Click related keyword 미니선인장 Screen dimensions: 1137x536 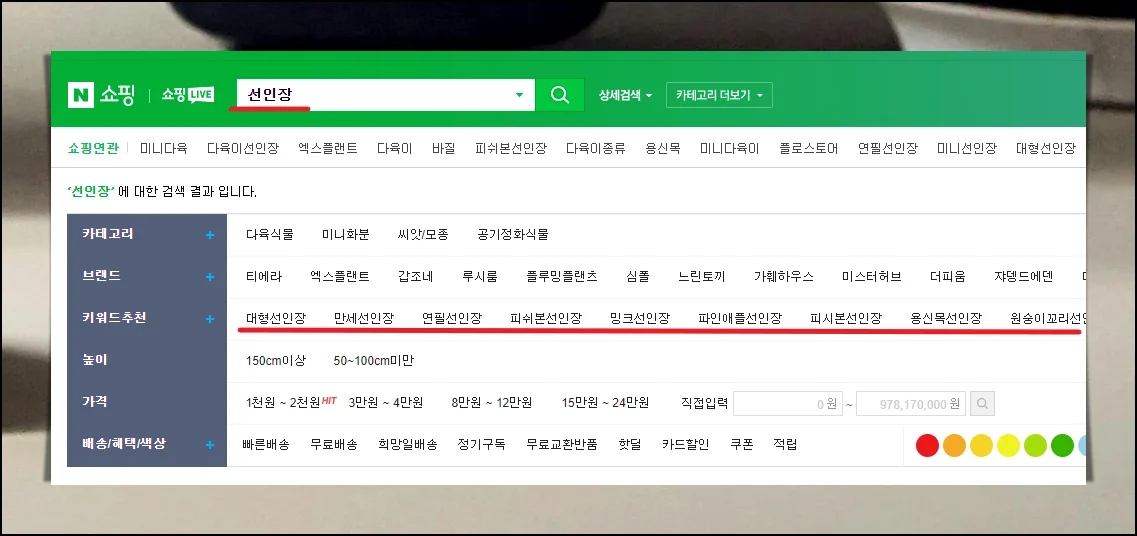point(967,149)
